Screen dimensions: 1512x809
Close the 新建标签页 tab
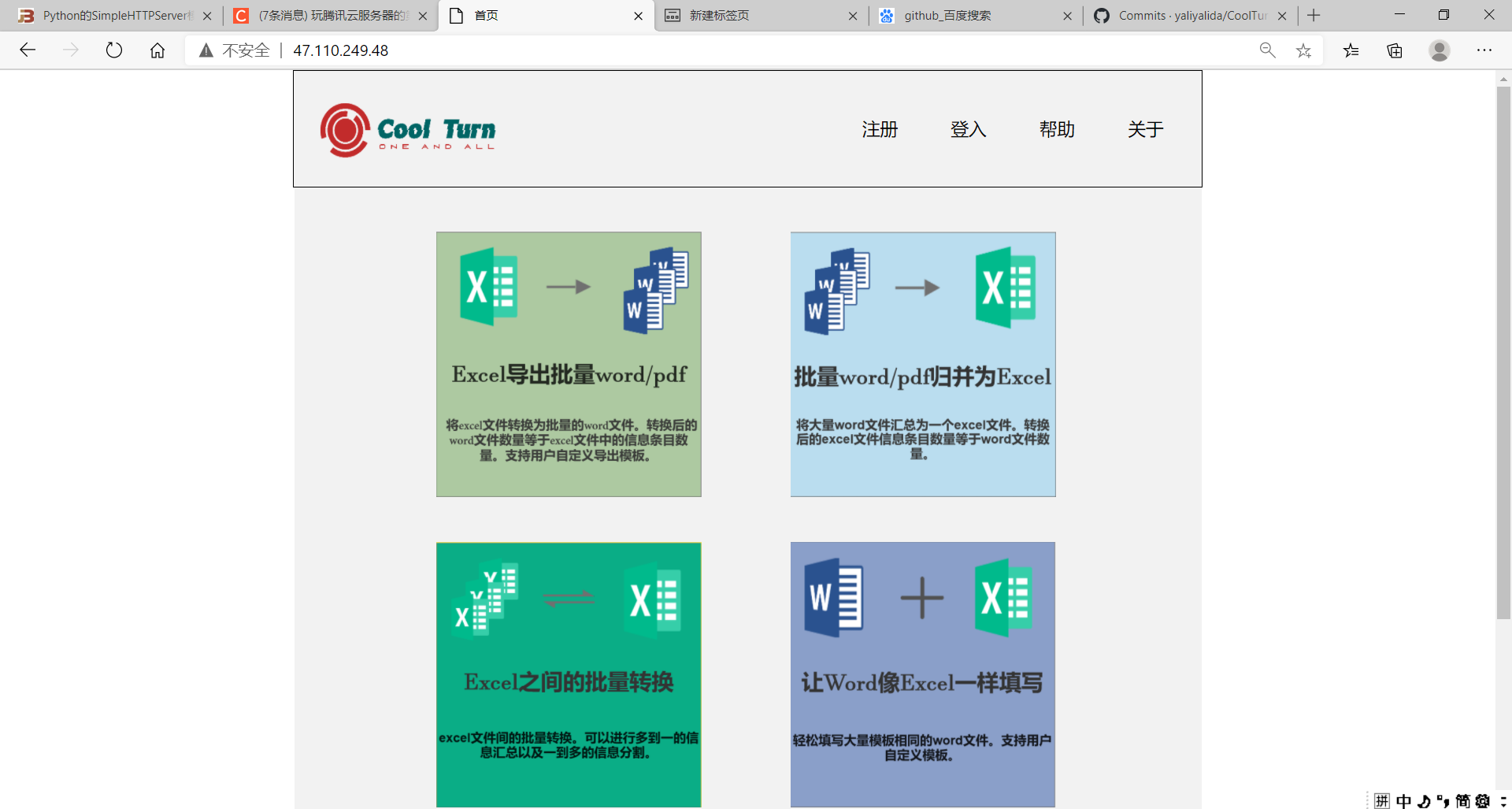[x=853, y=16]
